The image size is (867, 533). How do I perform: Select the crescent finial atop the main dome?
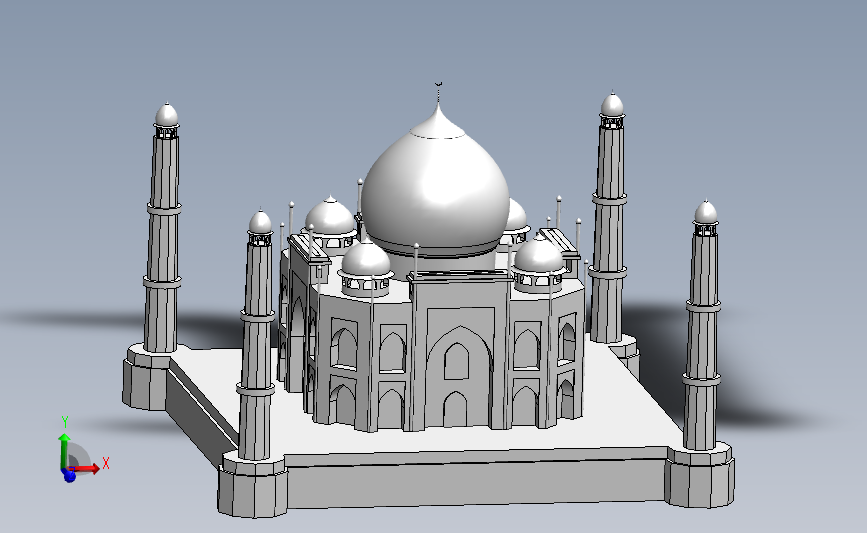pyautogui.click(x=439, y=84)
